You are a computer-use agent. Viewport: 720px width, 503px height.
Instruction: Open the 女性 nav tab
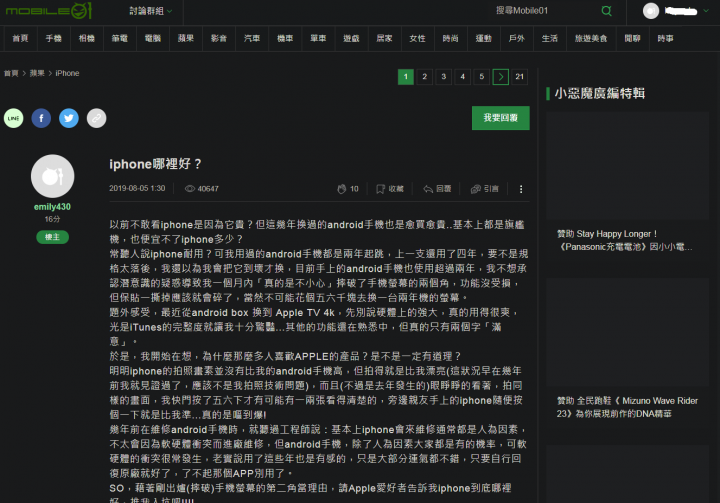pos(417,38)
